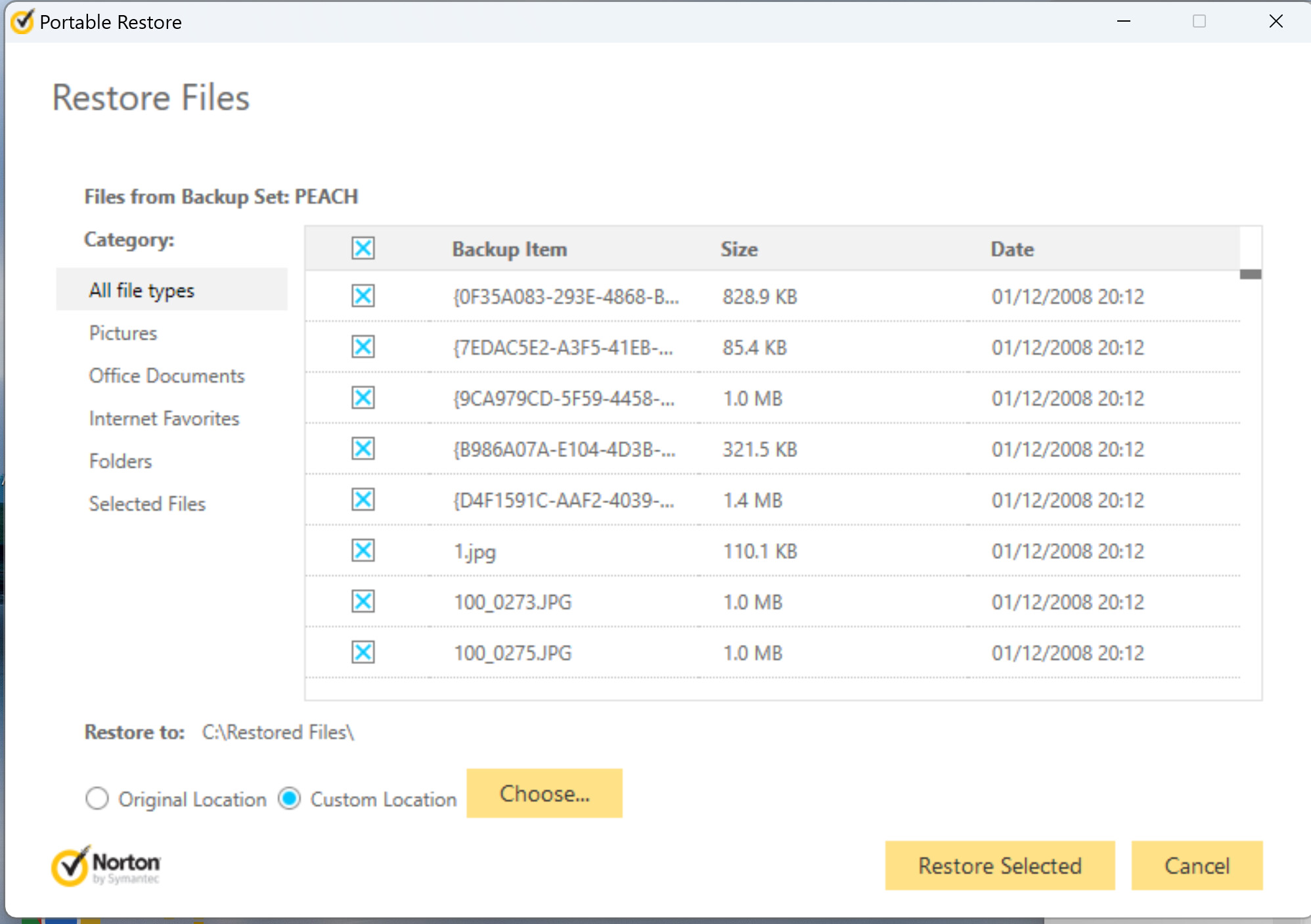Viewport: 1311px width, 924px height.
Task: Click the Cancel button
Action: point(1196,866)
